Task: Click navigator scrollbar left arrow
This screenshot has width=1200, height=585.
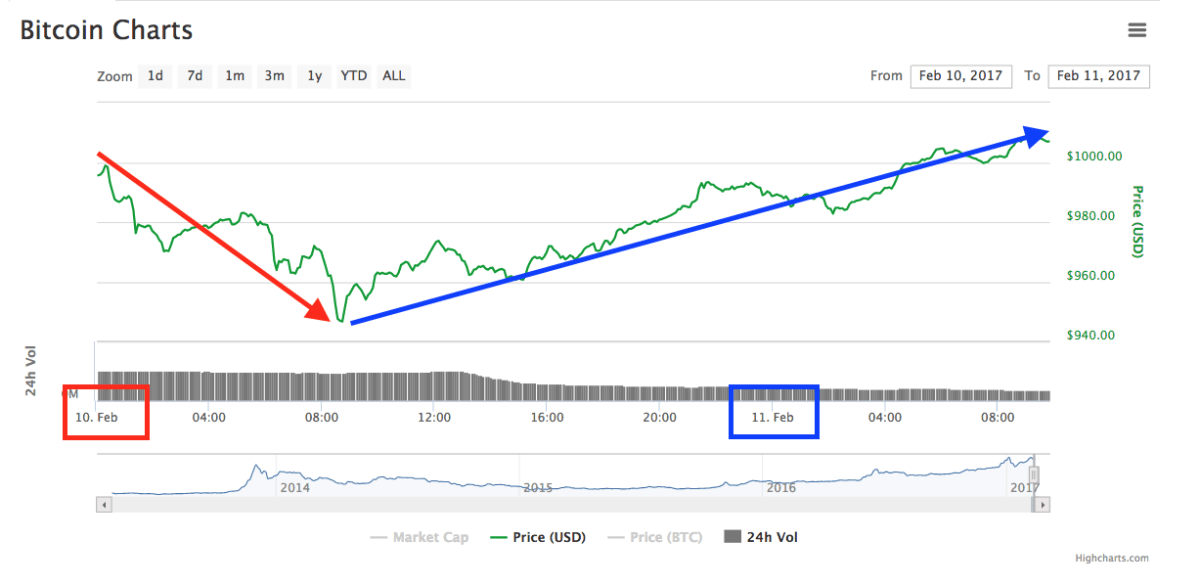Action: (x=103, y=505)
